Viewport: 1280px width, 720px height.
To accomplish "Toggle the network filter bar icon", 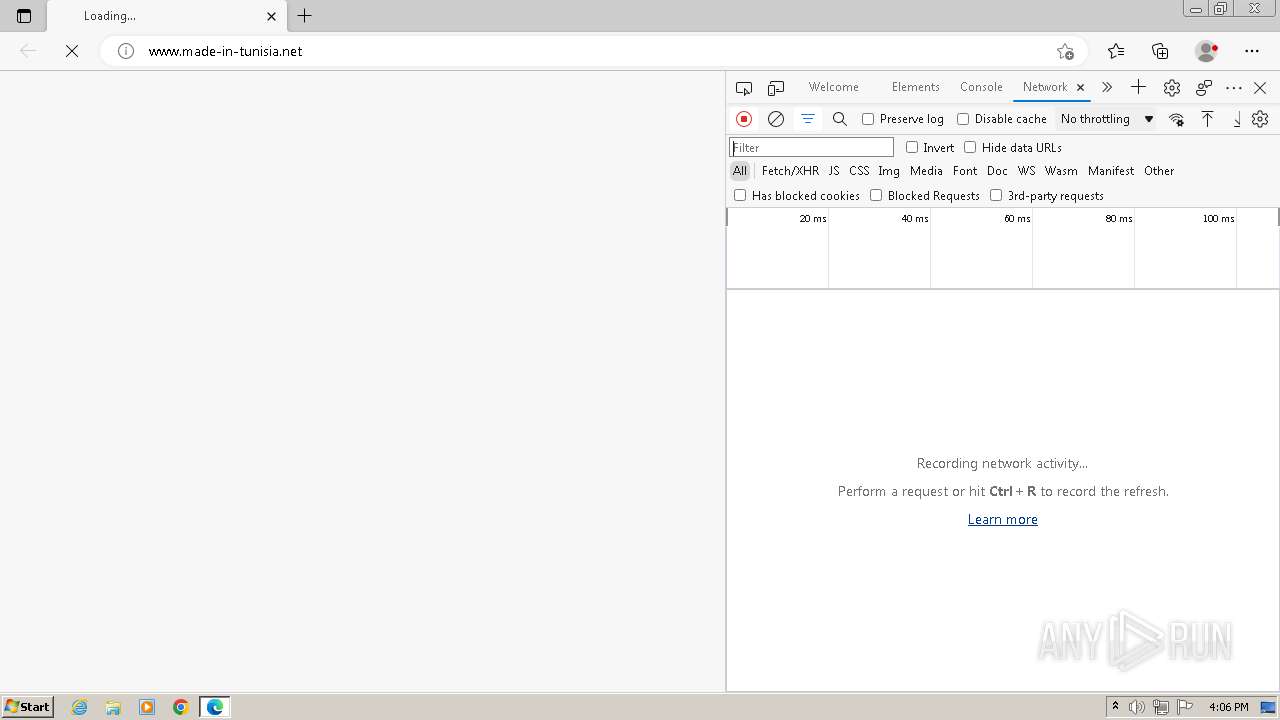I will 808,119.
